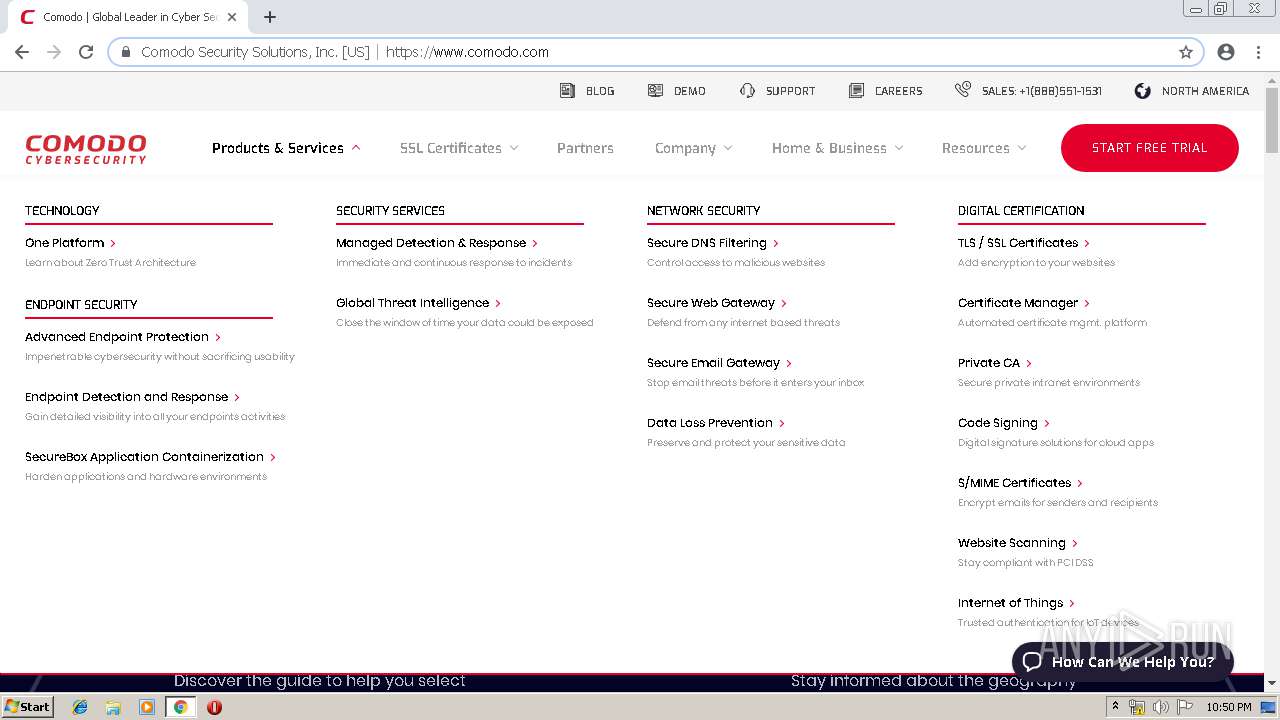Open Managed Detection & Response
1280x720 pixels.
coord(437,243)
